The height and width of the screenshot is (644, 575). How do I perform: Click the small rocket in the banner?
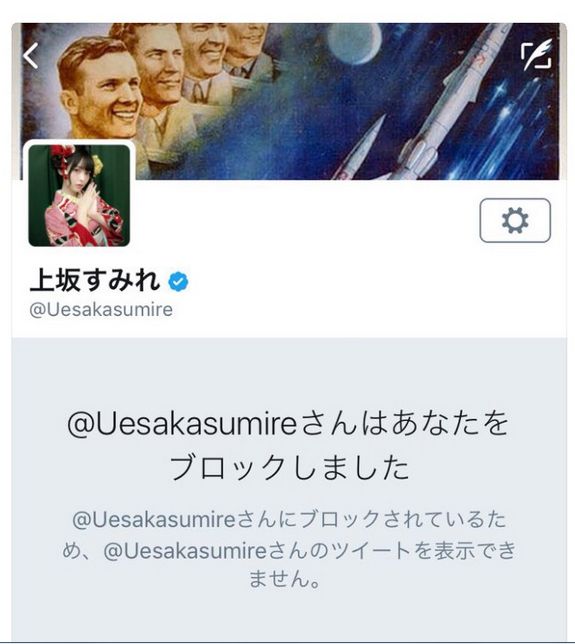(x=359, y=148)
